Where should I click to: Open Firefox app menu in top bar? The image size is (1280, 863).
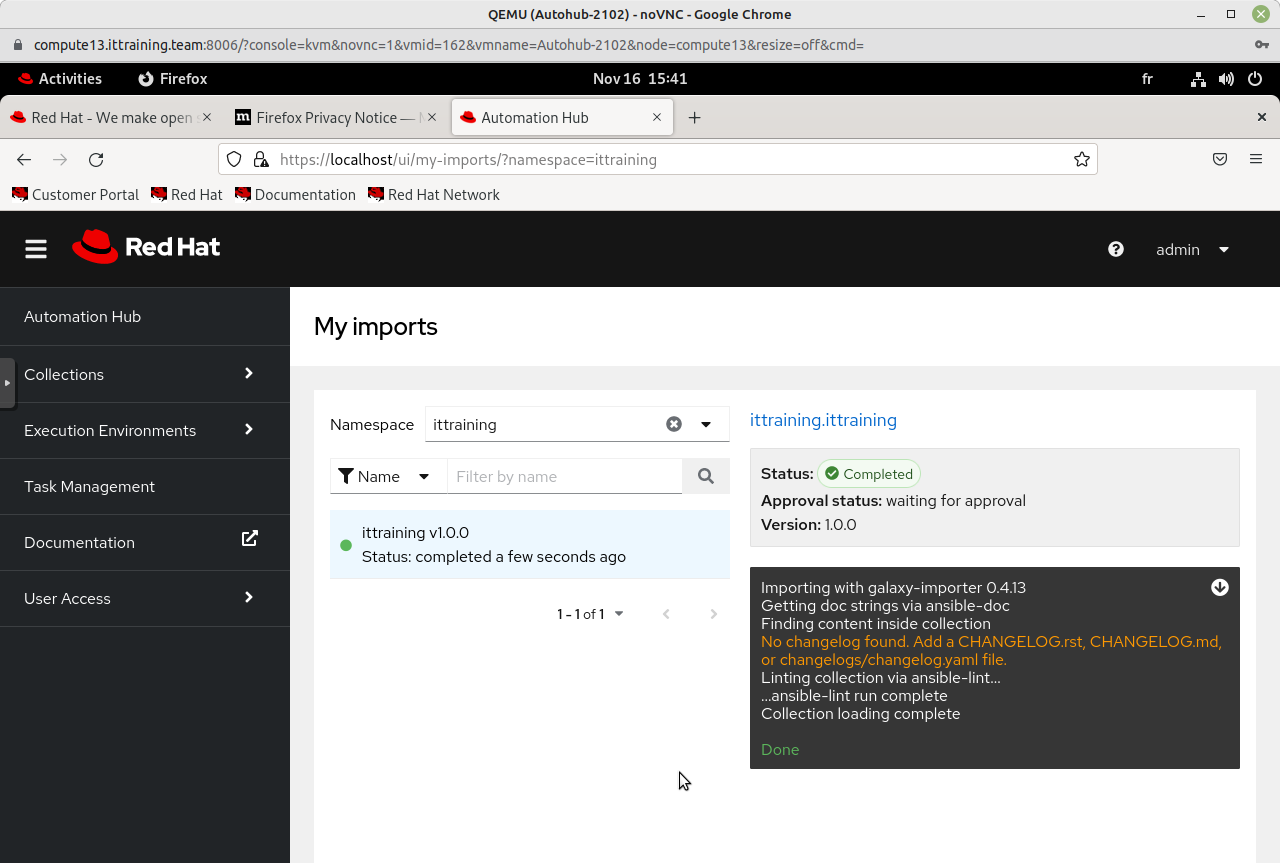[x=173, y=79]
